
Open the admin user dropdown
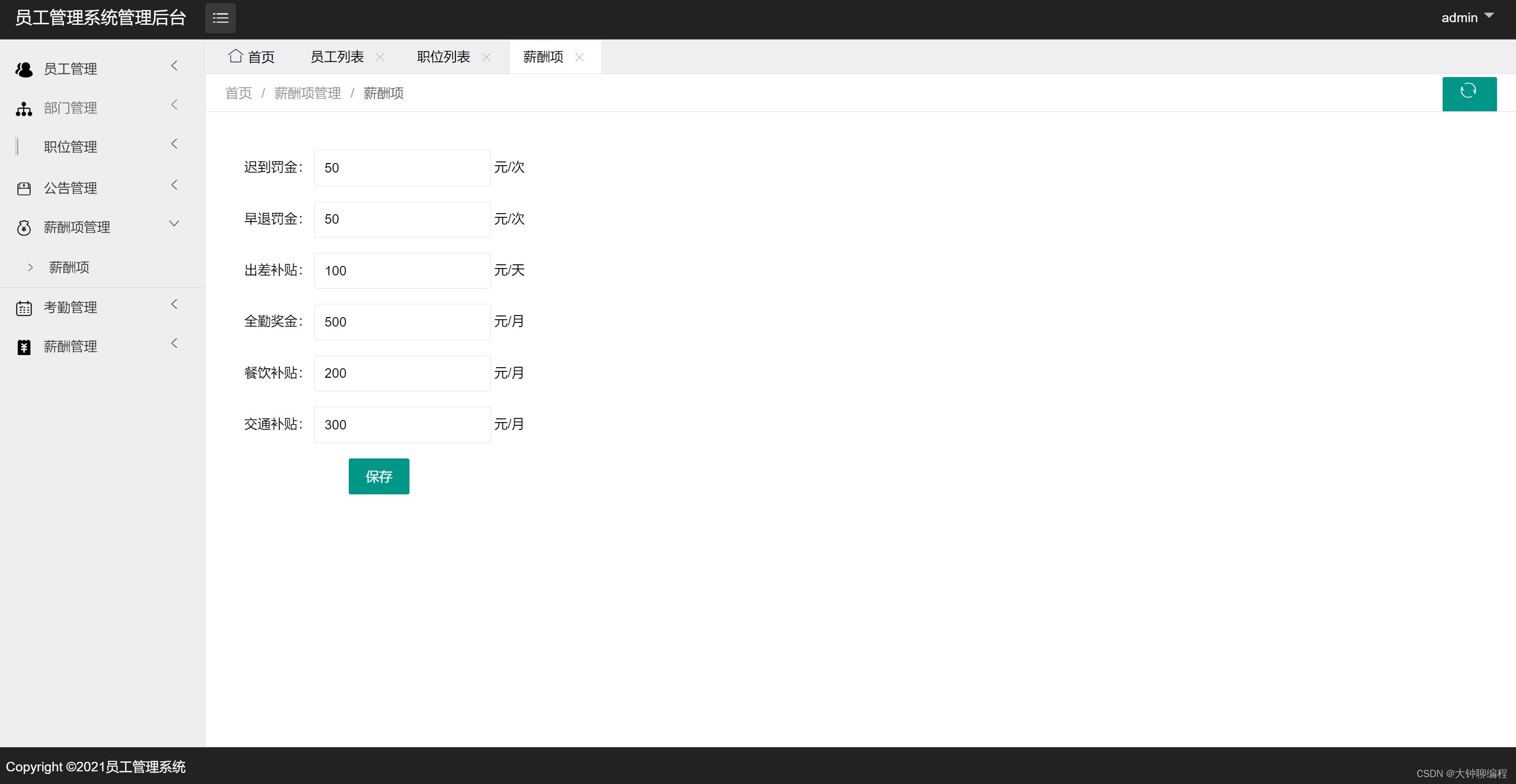pyautogui.click(x=1466, y=17)
